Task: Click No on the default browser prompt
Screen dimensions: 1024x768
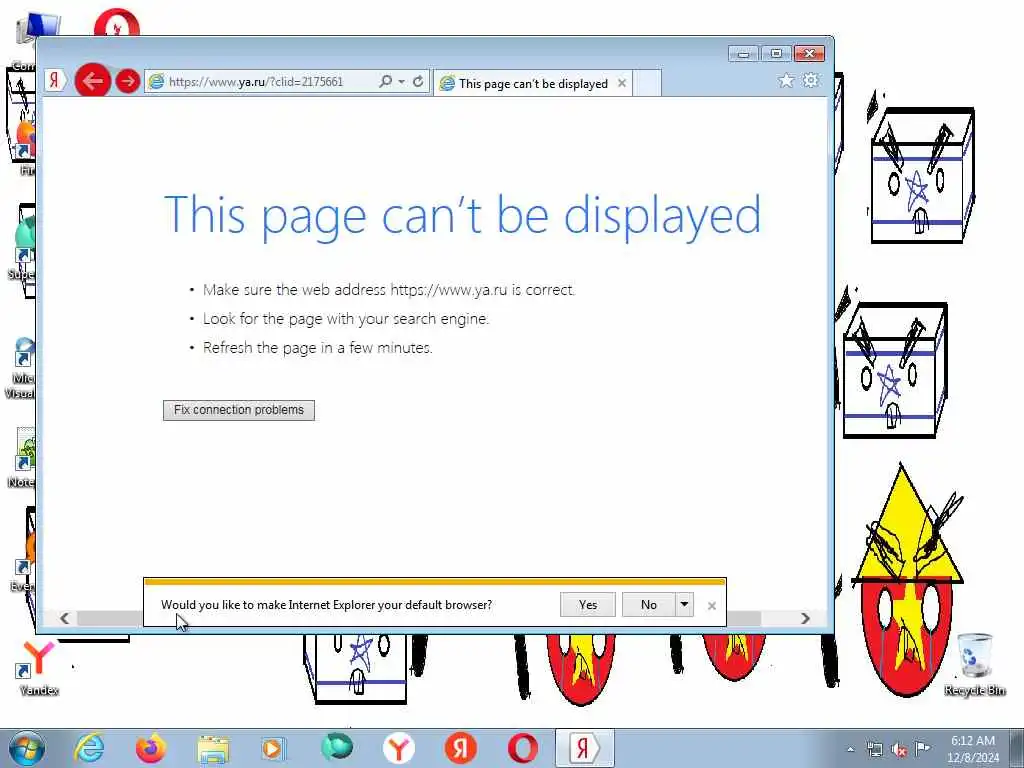Action: 648,605
